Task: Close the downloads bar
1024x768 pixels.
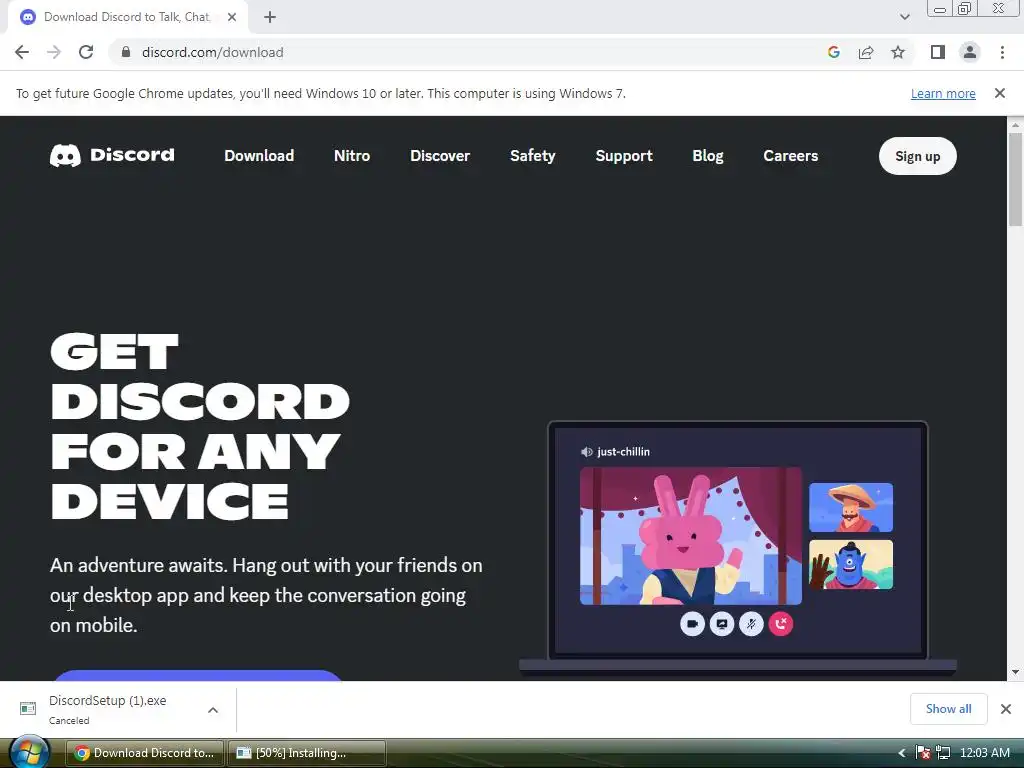Action: click(1006, 709)
